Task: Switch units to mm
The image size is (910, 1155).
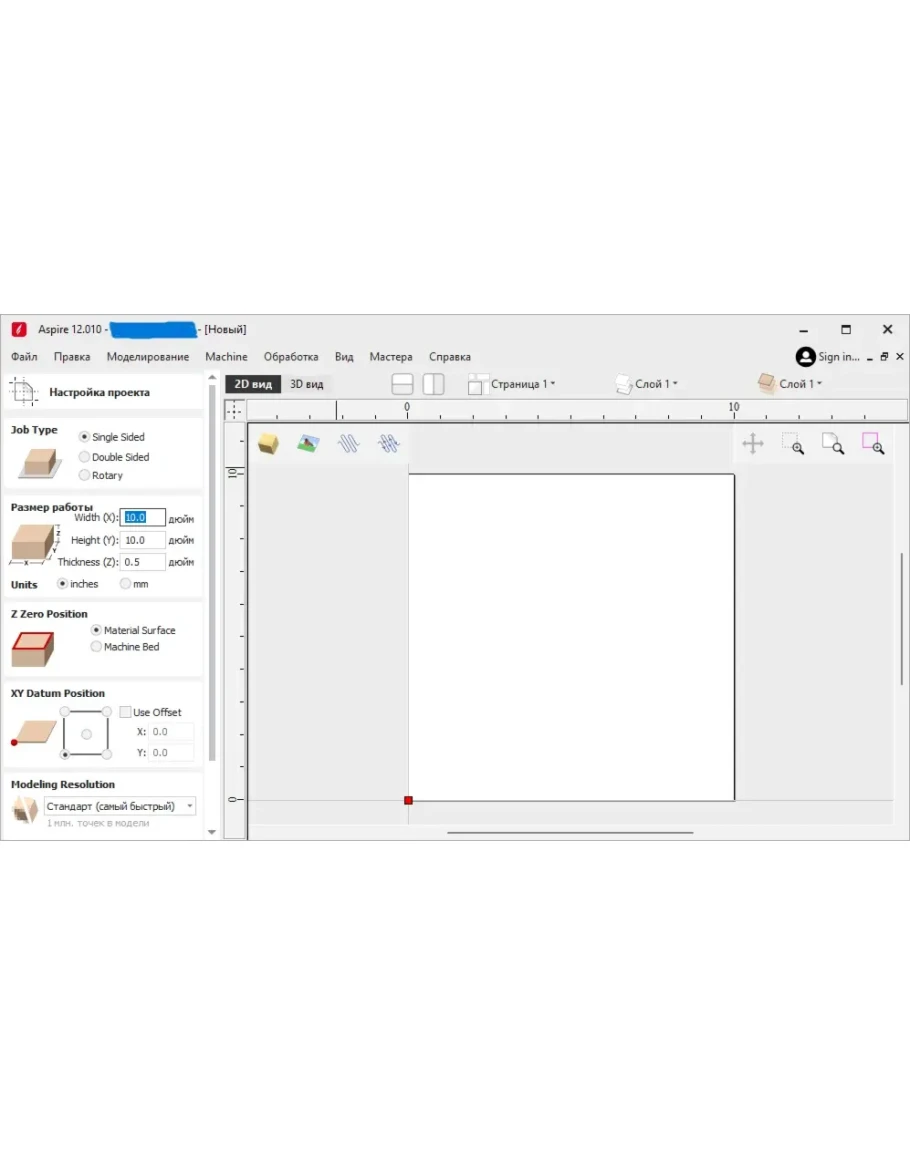Action: (x=126, y=584)
